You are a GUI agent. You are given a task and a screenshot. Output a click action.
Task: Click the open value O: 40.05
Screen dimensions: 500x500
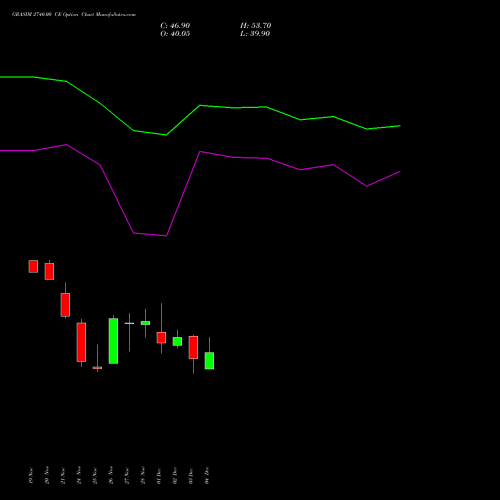[175, 34]
